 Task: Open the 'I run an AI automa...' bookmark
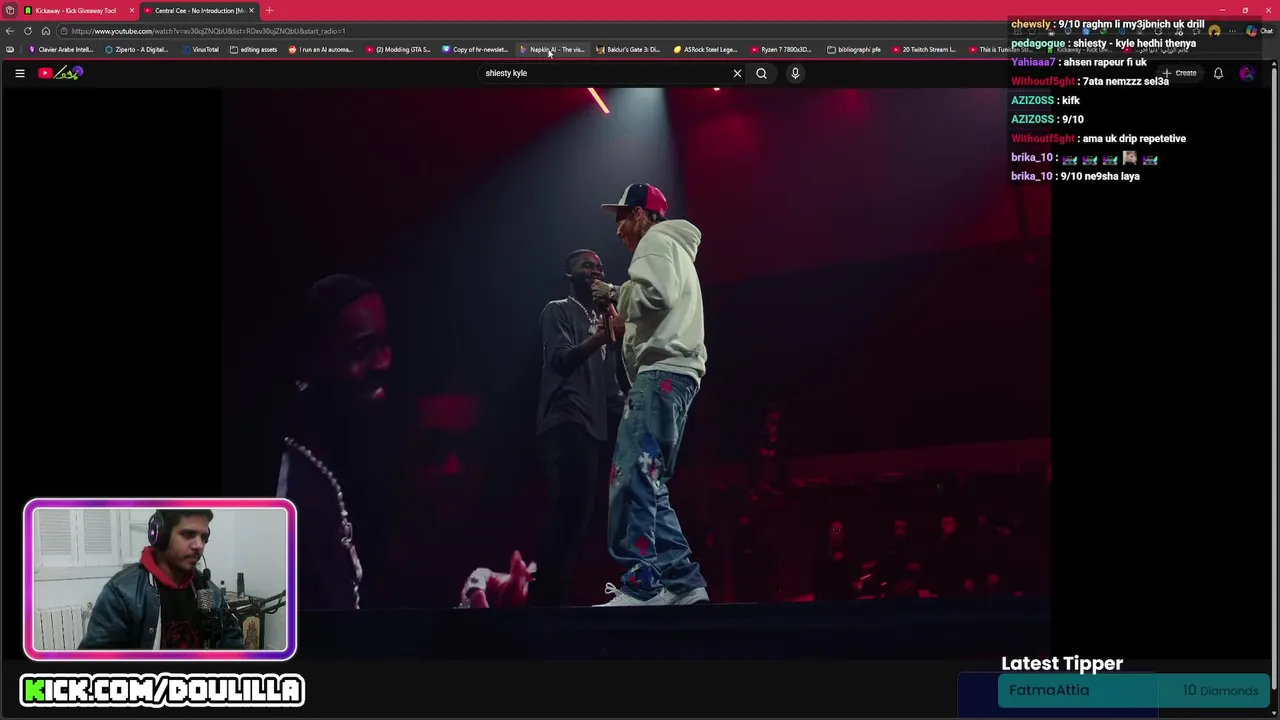click(x=321, y=49)
